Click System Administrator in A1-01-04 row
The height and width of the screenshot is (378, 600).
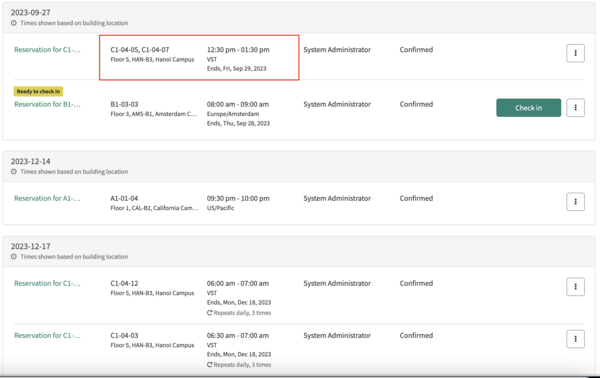point(337,199)
